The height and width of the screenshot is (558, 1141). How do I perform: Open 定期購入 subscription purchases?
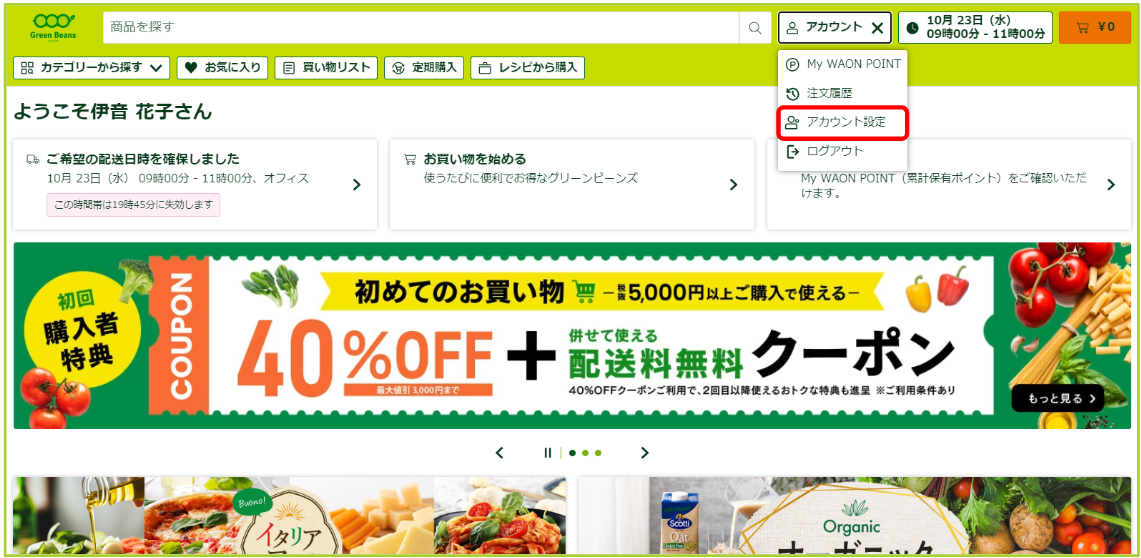pos(424,68)
